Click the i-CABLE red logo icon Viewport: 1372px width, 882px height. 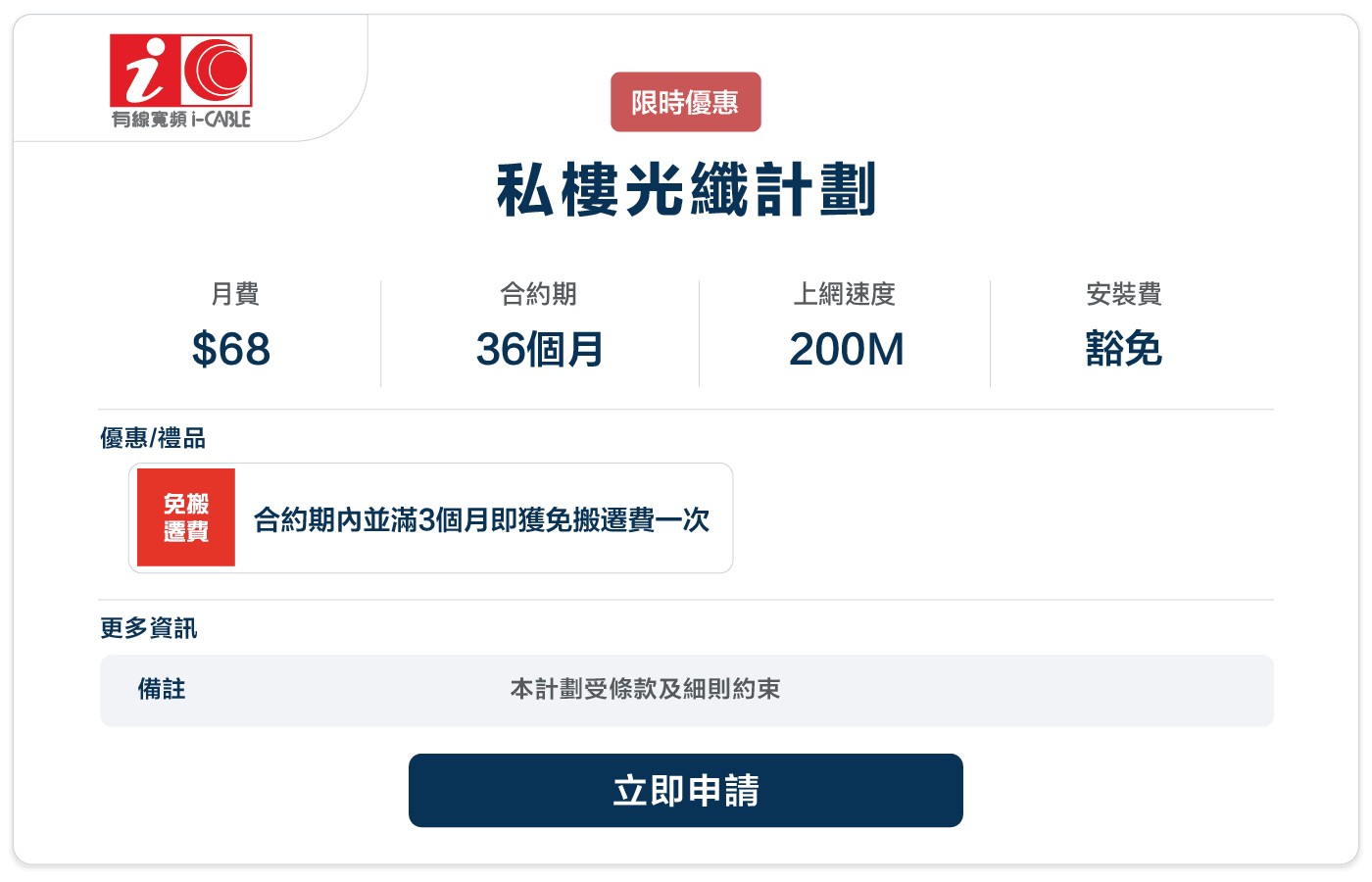point(181,70)
